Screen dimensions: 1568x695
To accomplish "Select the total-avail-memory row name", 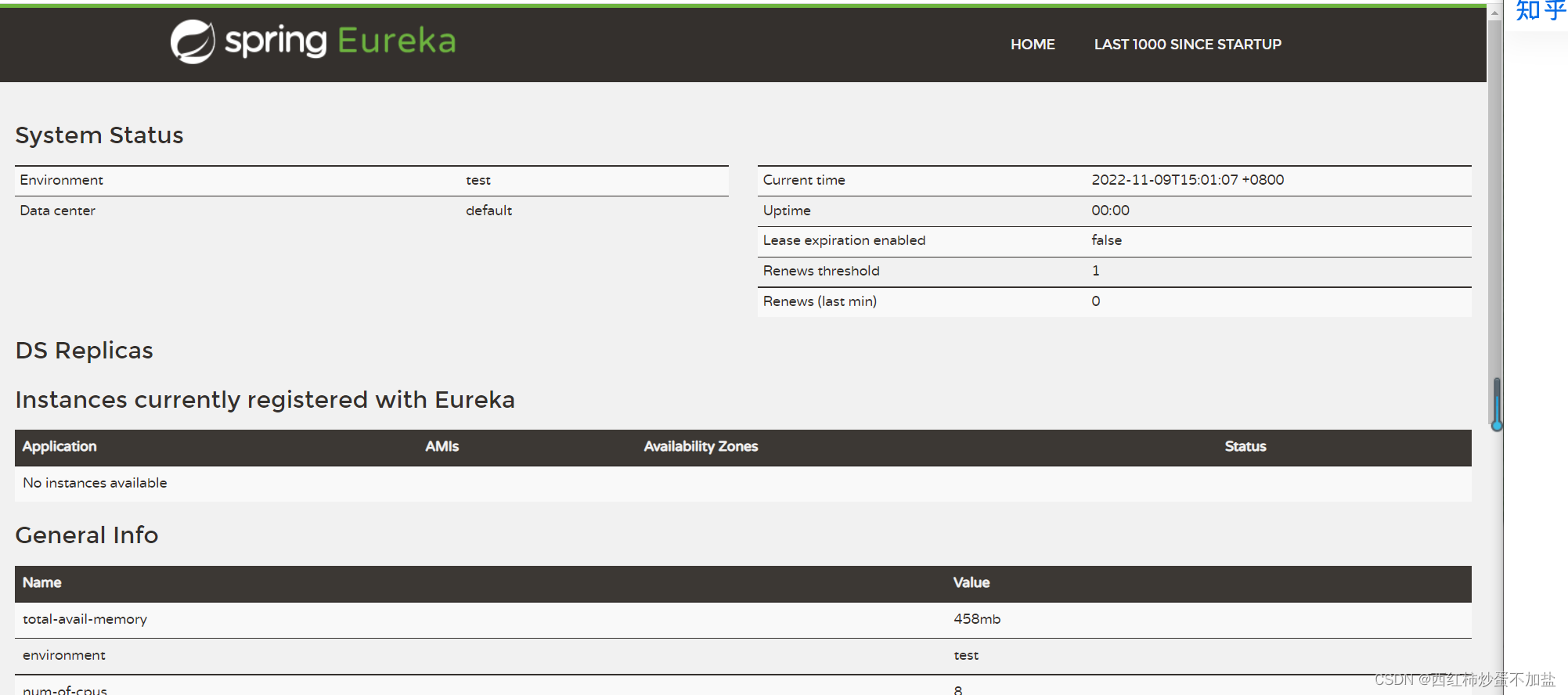I will [x=85, y=619].
